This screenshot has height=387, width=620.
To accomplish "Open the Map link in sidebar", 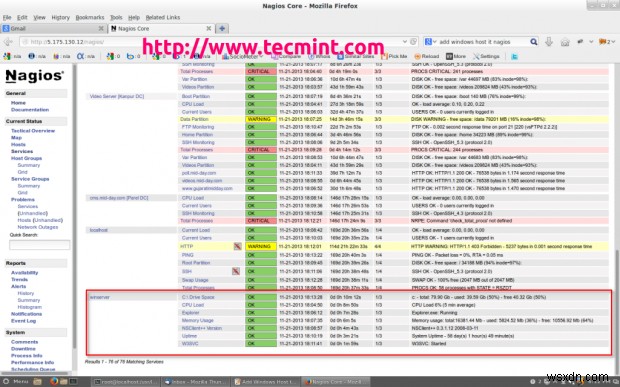I will 16,138.
